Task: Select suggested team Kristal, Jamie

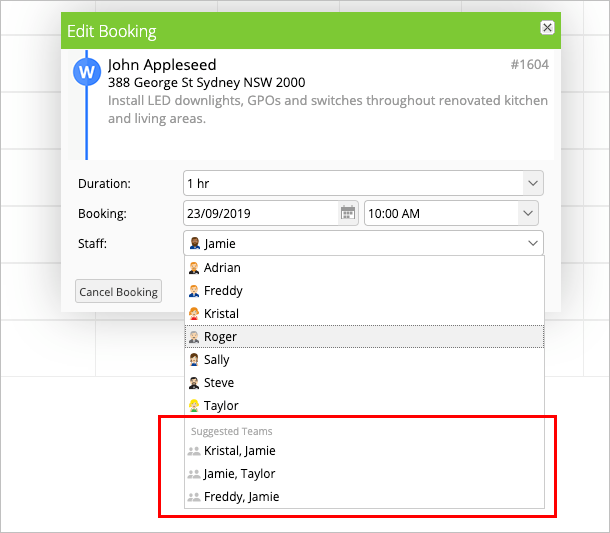Action: (x=365, y=451)
